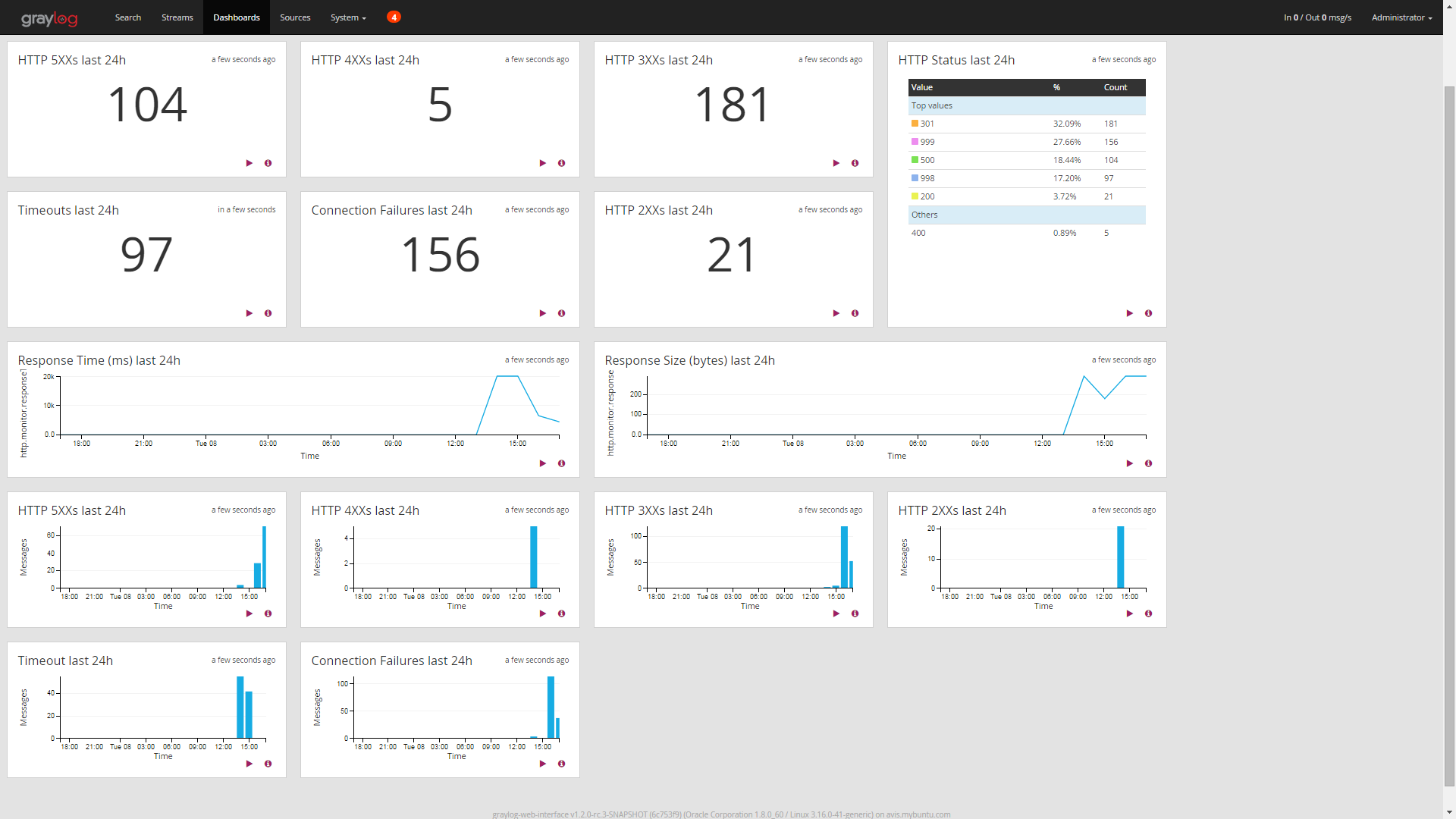
Task: Open info icon on Response Time chart widget
Action: click(x=561, y=463)
